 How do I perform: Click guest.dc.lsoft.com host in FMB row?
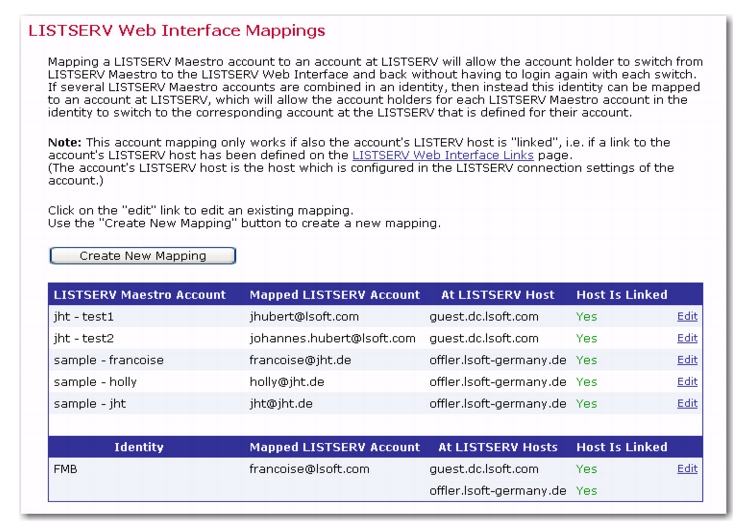pyautogui.click(x=484, y=469)
